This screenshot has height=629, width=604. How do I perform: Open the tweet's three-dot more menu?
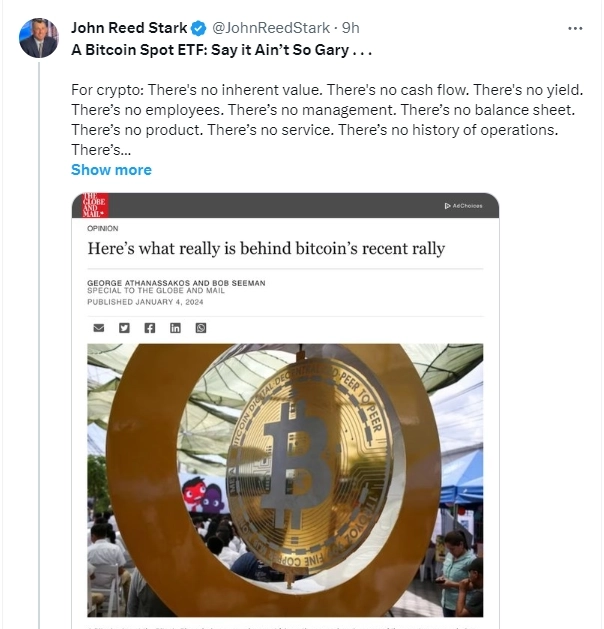(574, 28)
